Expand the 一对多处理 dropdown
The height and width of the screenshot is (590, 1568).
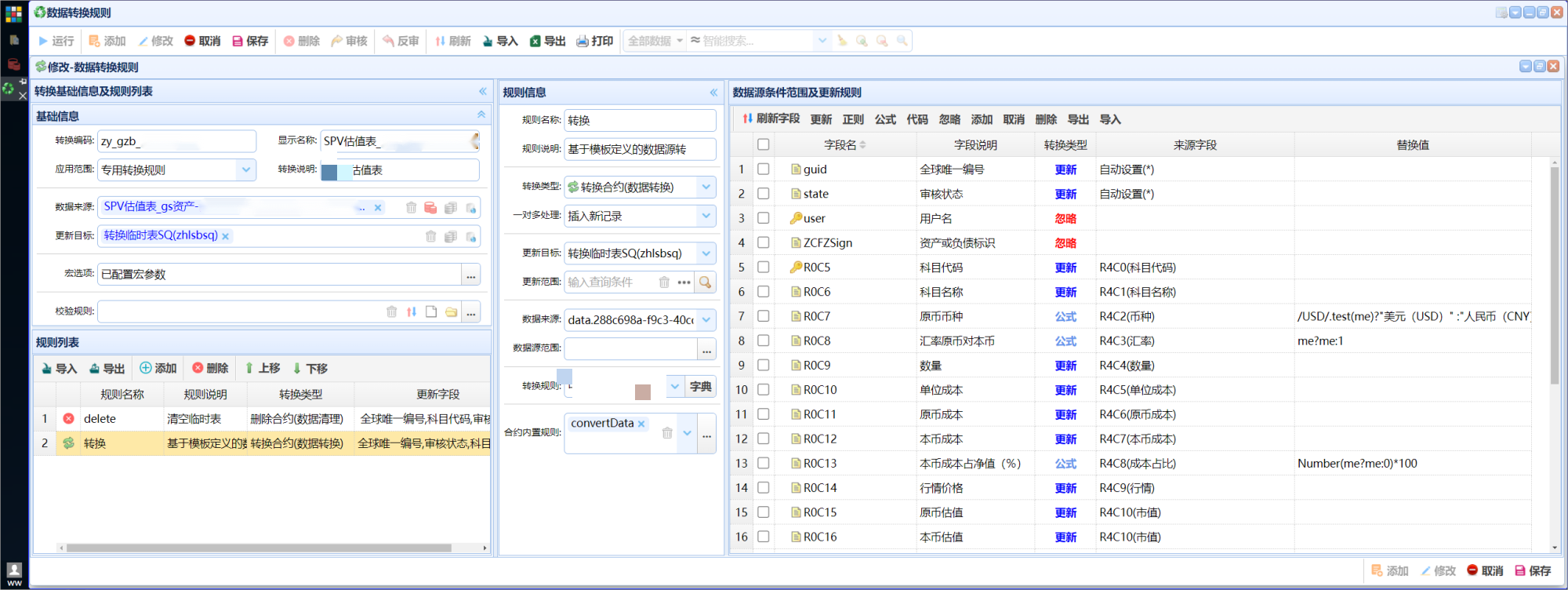[x=706, y=216]
